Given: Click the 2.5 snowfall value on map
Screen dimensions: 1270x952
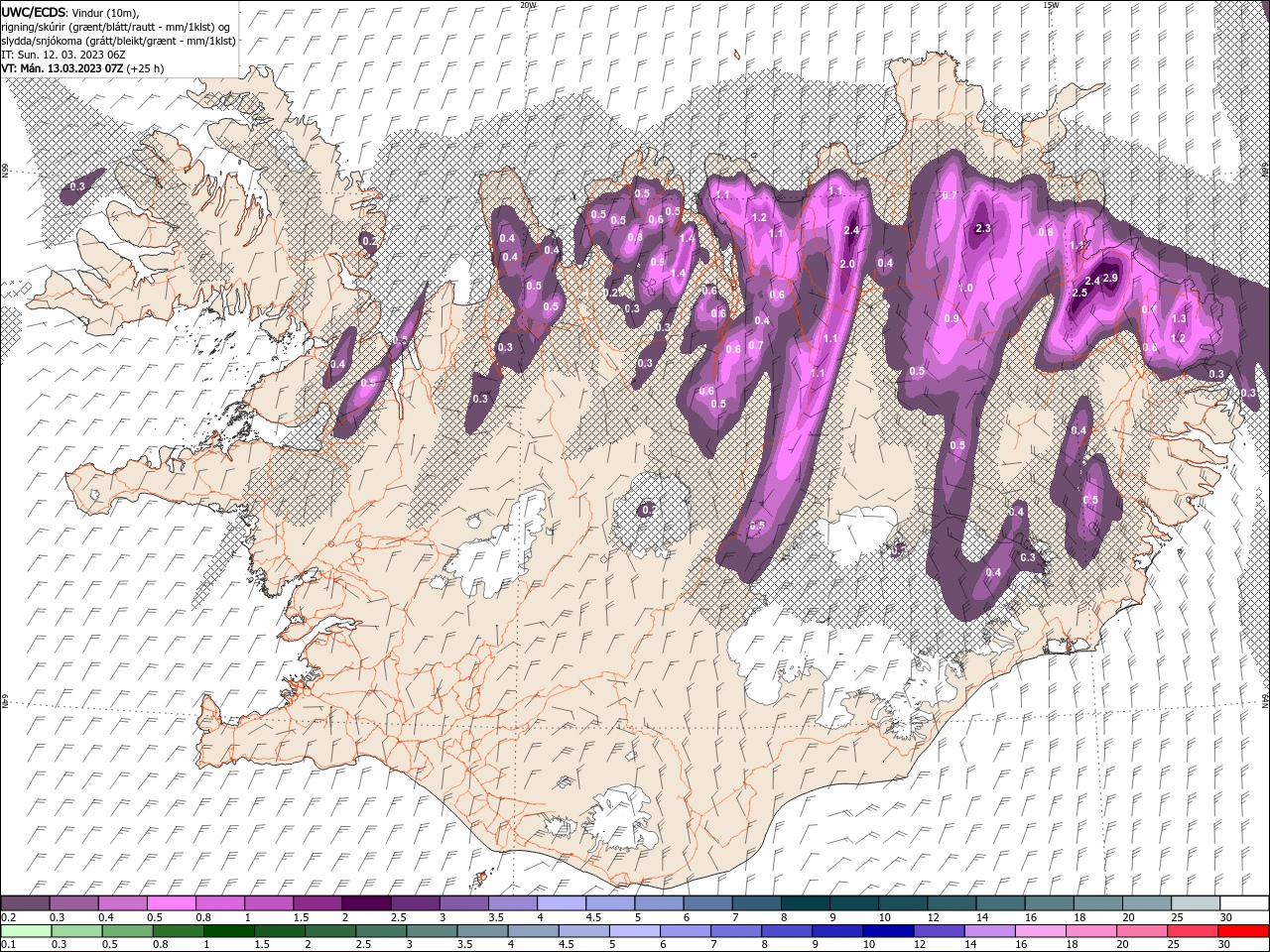Looking at the screenshot, I should click(1080, 293).
